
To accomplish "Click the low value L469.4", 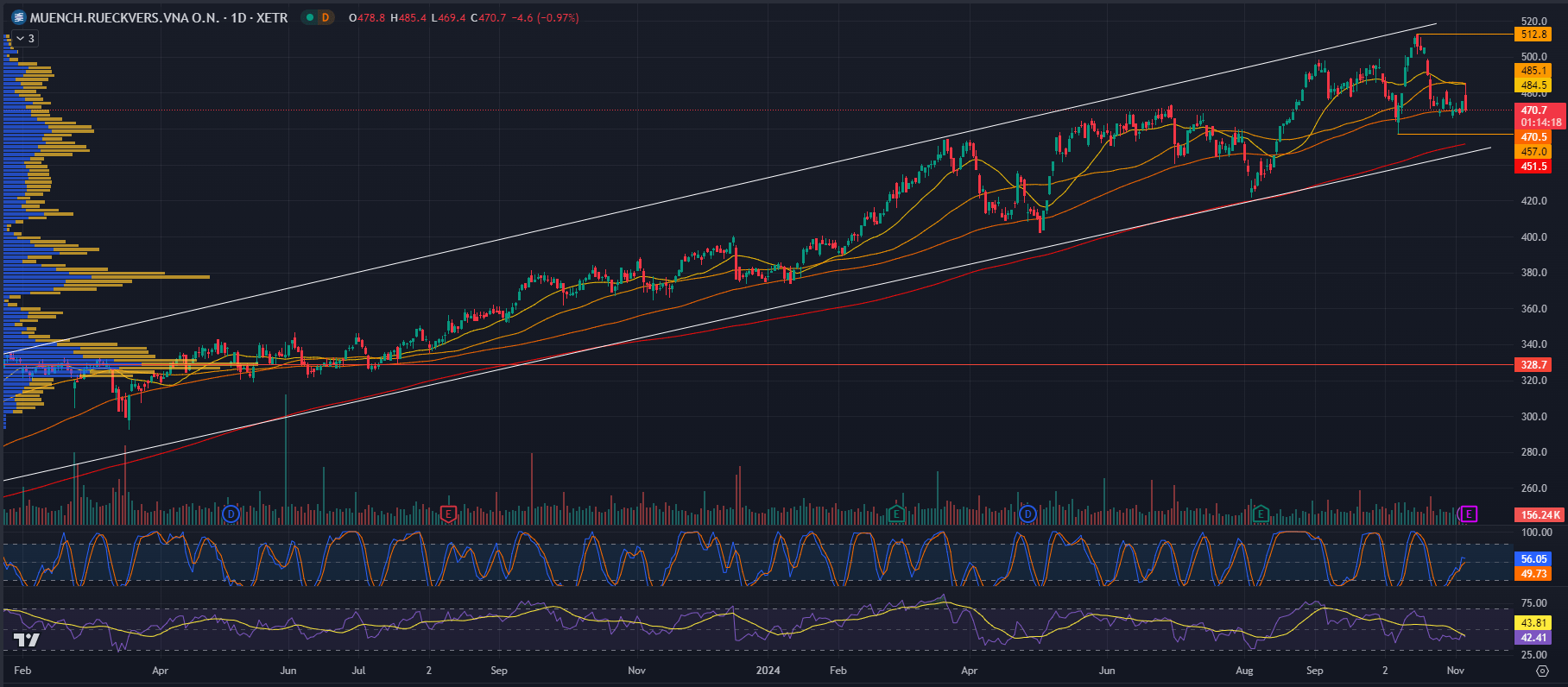I will tap(449, 17).
